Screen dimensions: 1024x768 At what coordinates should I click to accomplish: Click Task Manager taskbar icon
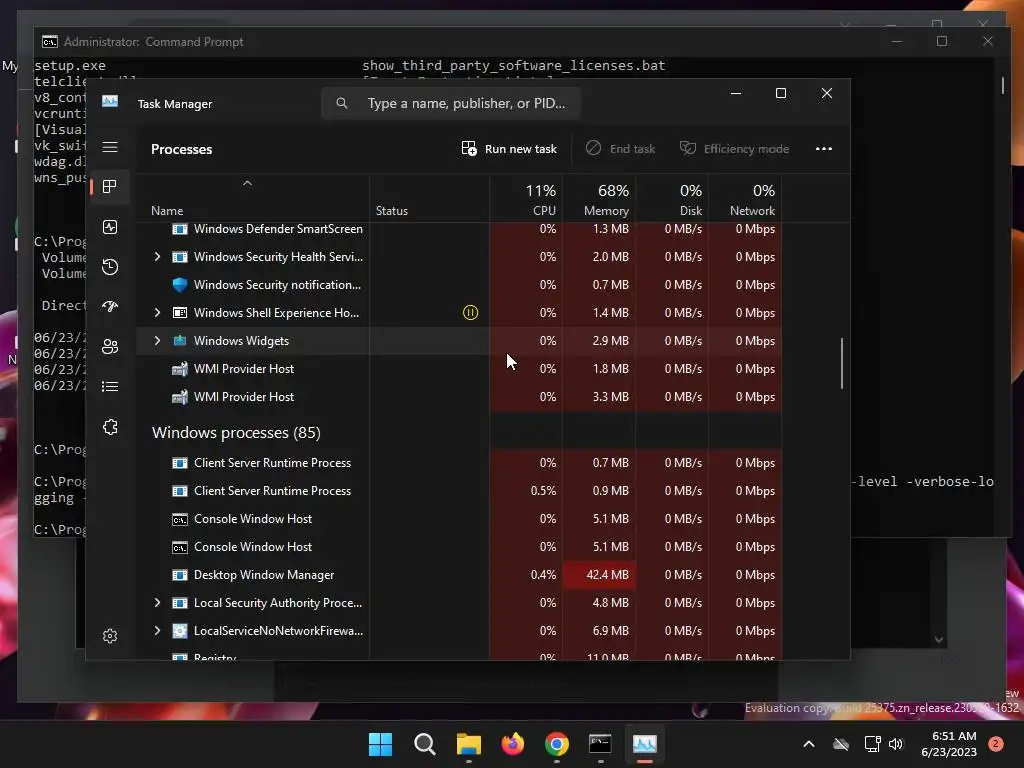[644, 744]
